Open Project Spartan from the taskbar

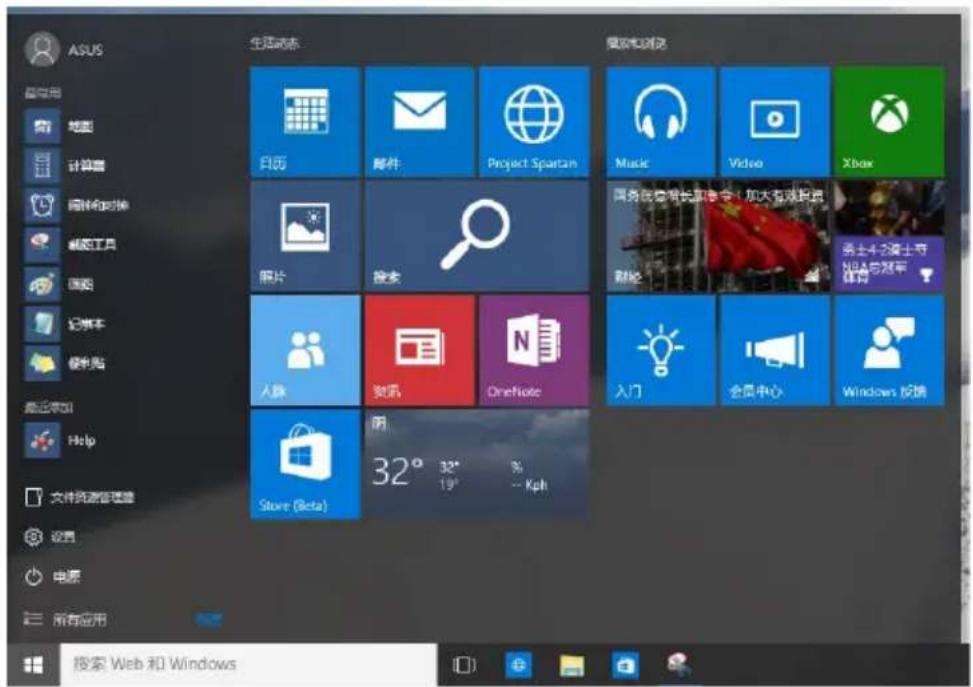(518, 665)
